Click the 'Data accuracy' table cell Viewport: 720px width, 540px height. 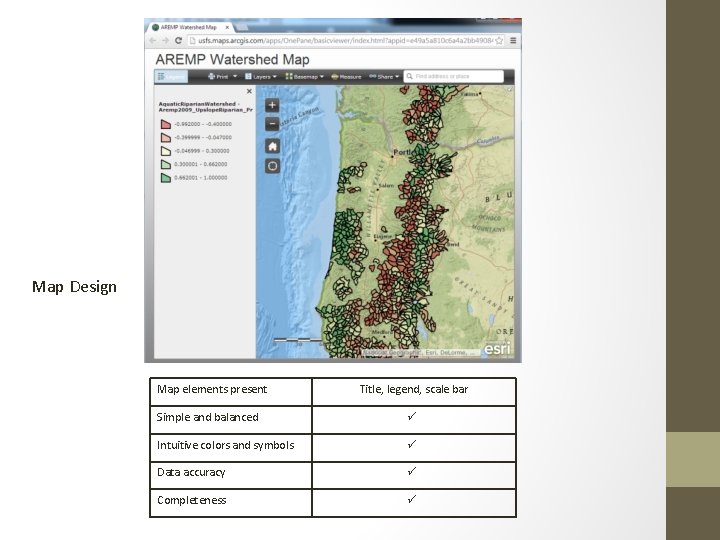pos(231,475)
